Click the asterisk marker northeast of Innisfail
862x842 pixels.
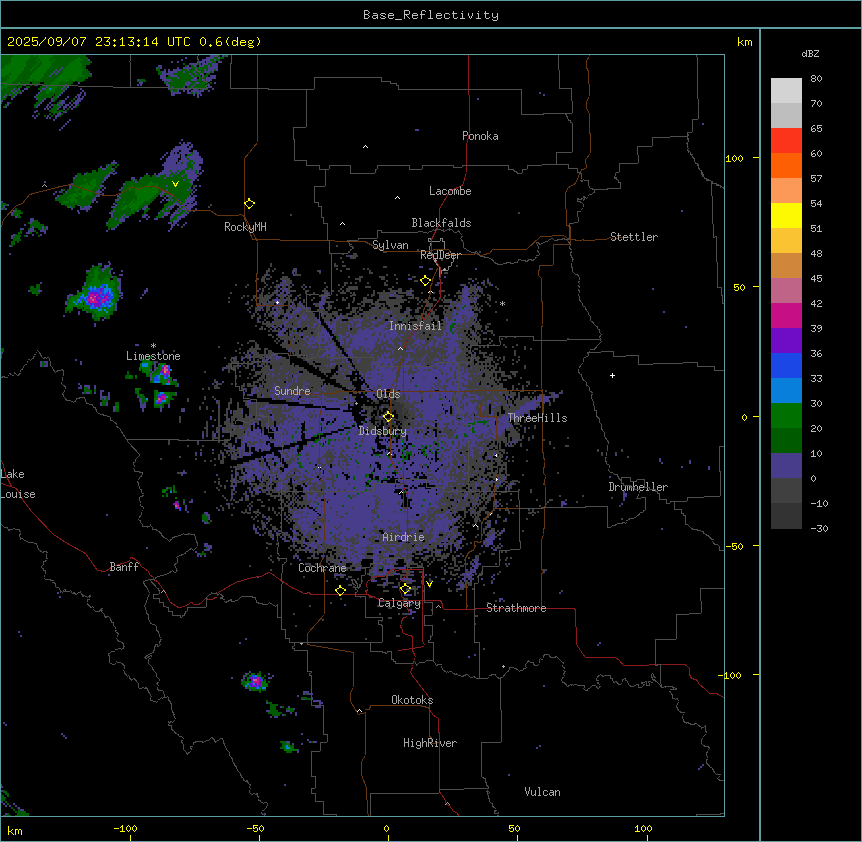(x=502, y=303)
